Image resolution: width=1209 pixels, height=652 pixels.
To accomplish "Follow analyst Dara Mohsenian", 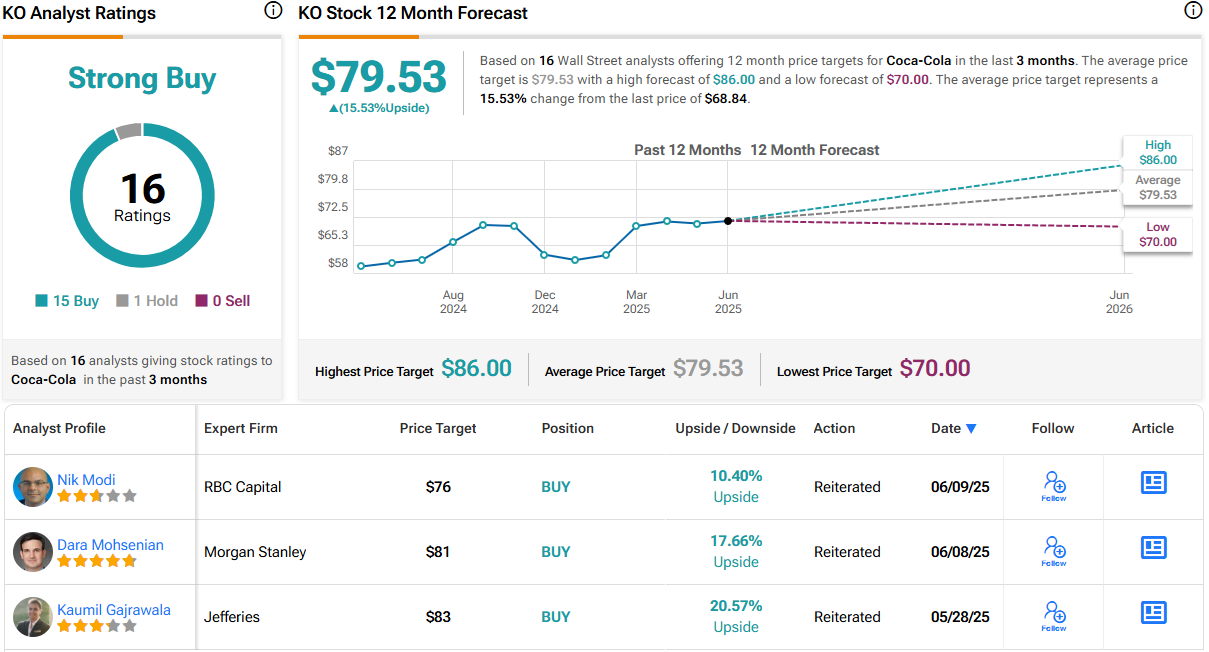I will coord(1054,551).
